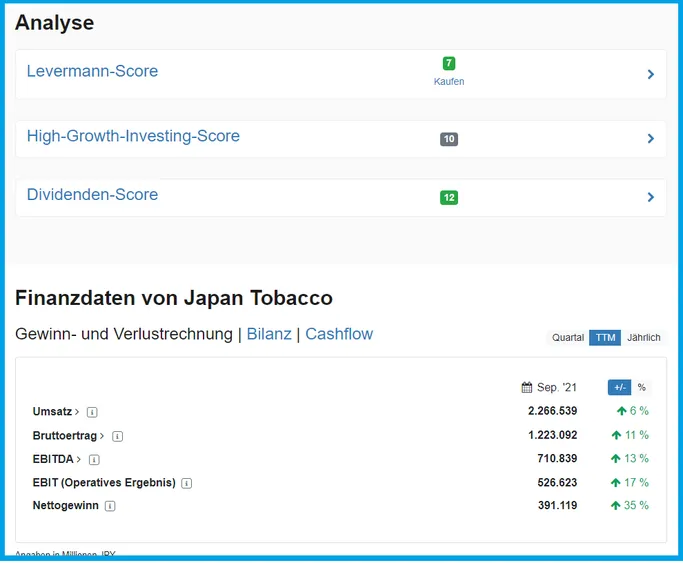Click the Nettogewinn row label
Viewport: 683px width, 563px height.
tap(65, 506)
